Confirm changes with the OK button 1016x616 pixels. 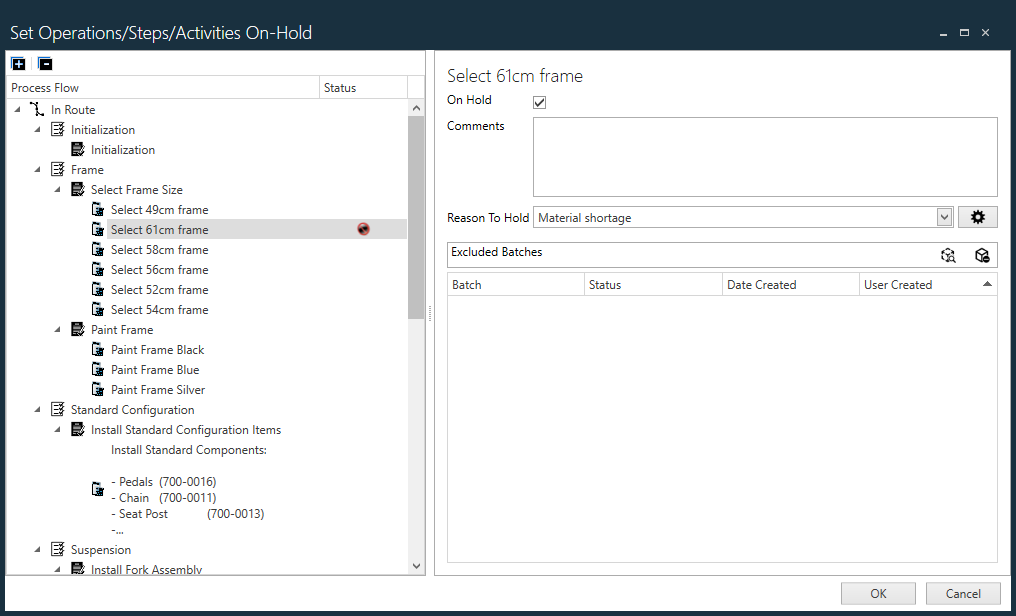tap(877, 593)
